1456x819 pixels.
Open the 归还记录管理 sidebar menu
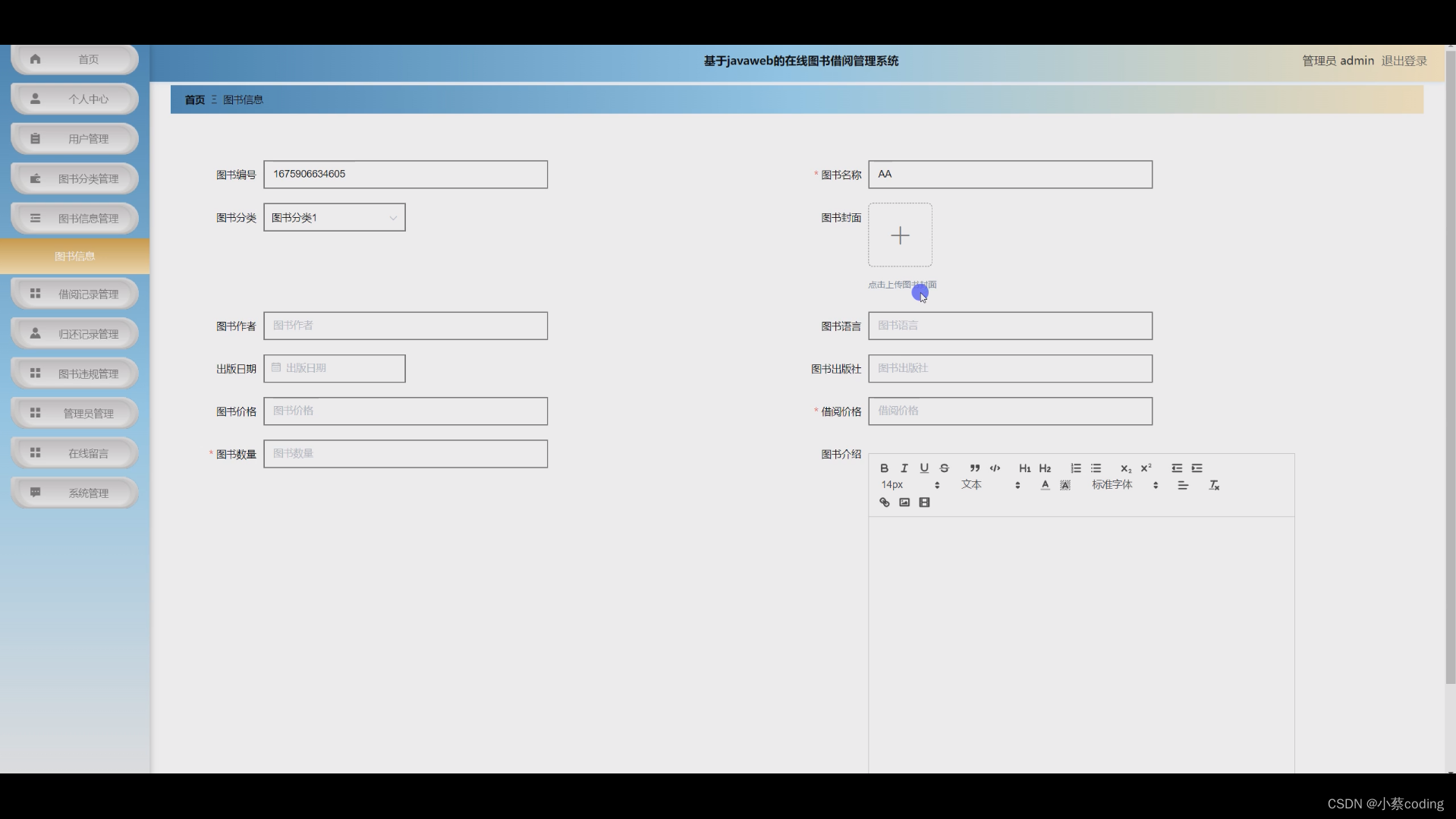(x=74, y=334)
